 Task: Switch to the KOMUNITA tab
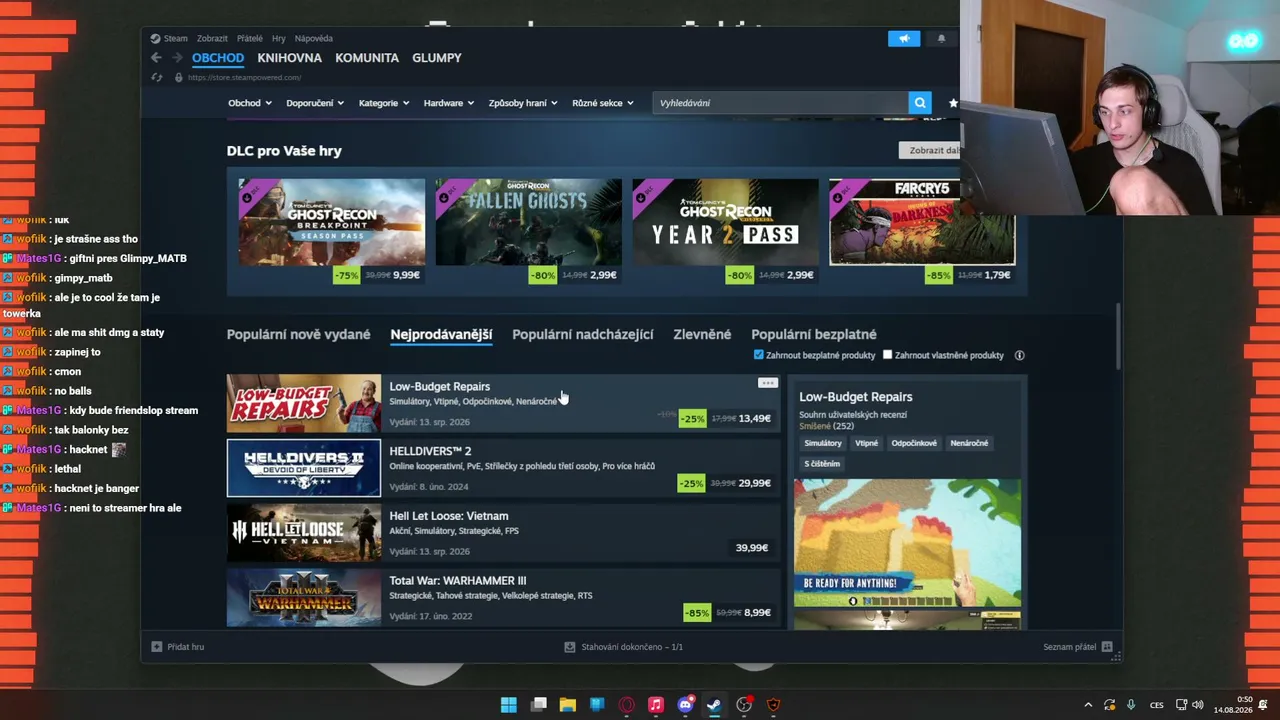[x=367, y=58]
